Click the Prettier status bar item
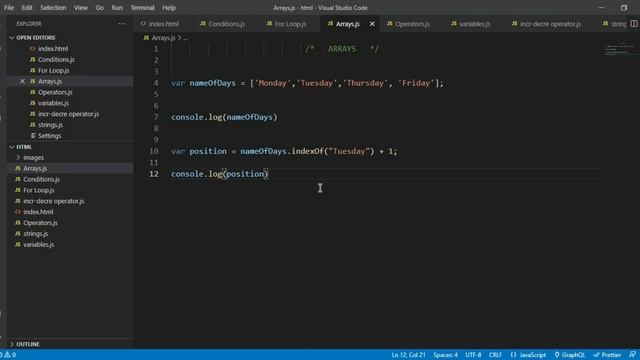640x360 pixels. click(607, 355)
